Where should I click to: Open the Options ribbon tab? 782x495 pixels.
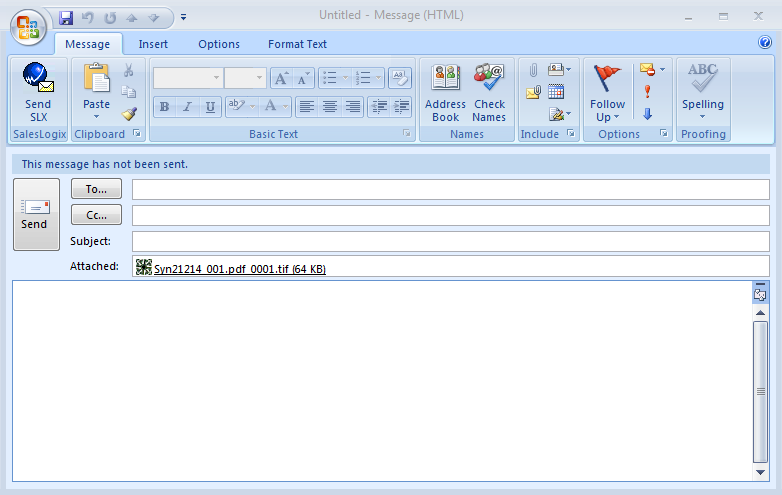(x=219, y=44)
